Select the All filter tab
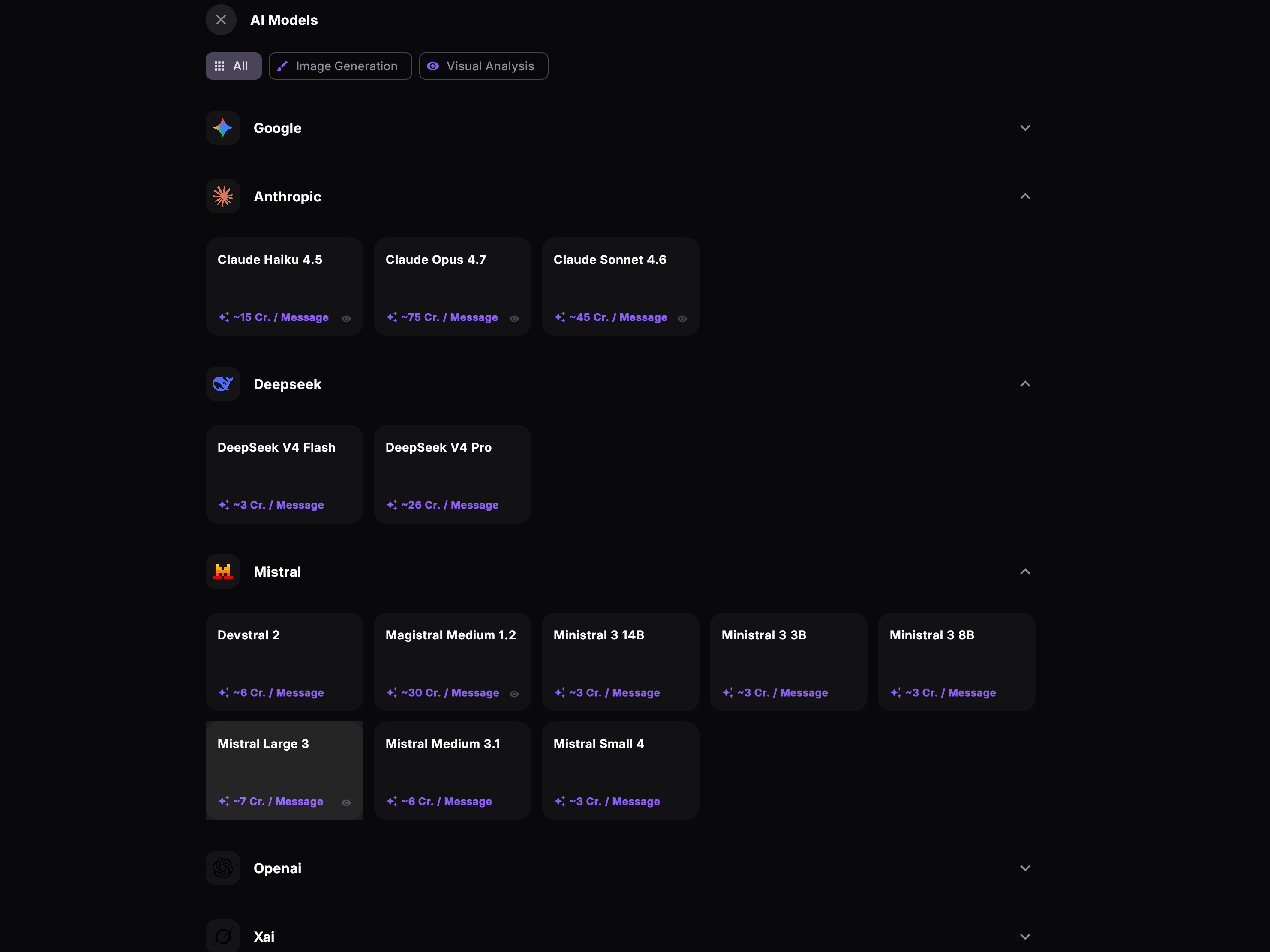This screenshot has width=1270, height=952. point(234,66)
